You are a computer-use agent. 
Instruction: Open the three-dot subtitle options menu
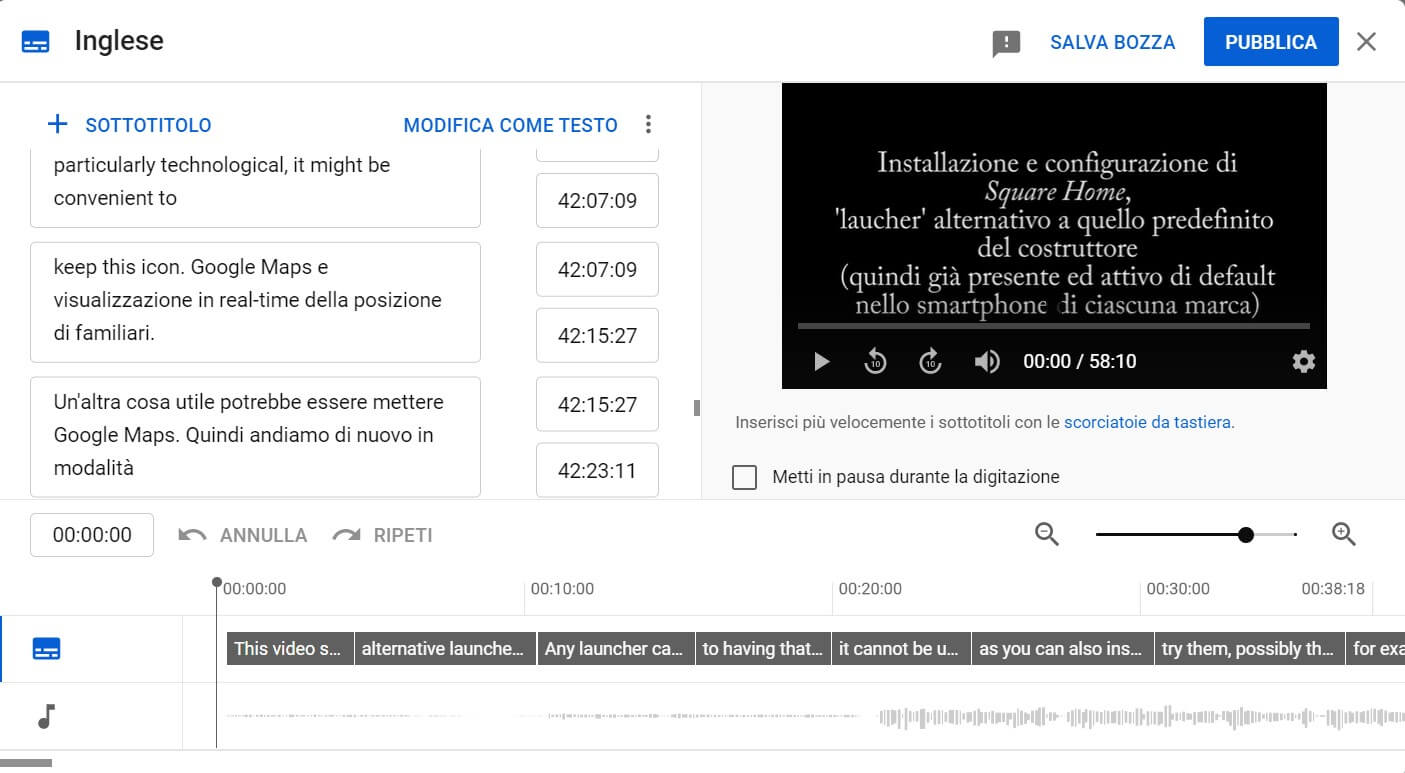pyautogui.click(x=648, y=125)
